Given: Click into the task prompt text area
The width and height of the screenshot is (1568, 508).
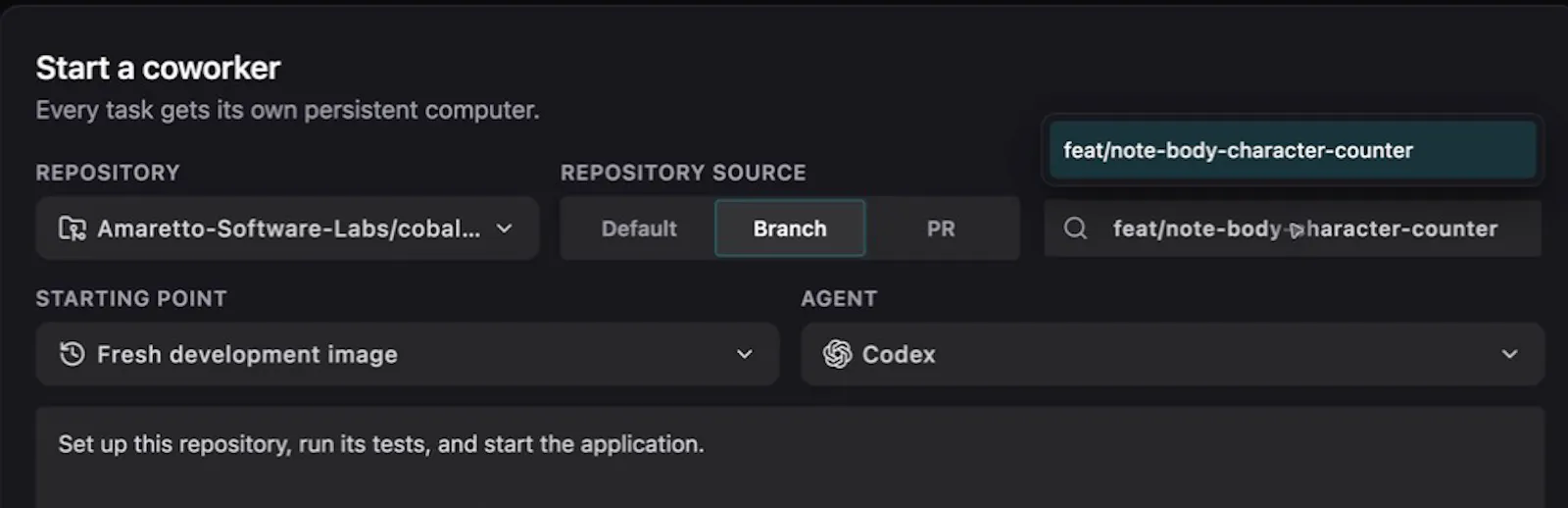Looking at the screenshot, I should click(x=790, y=458).
